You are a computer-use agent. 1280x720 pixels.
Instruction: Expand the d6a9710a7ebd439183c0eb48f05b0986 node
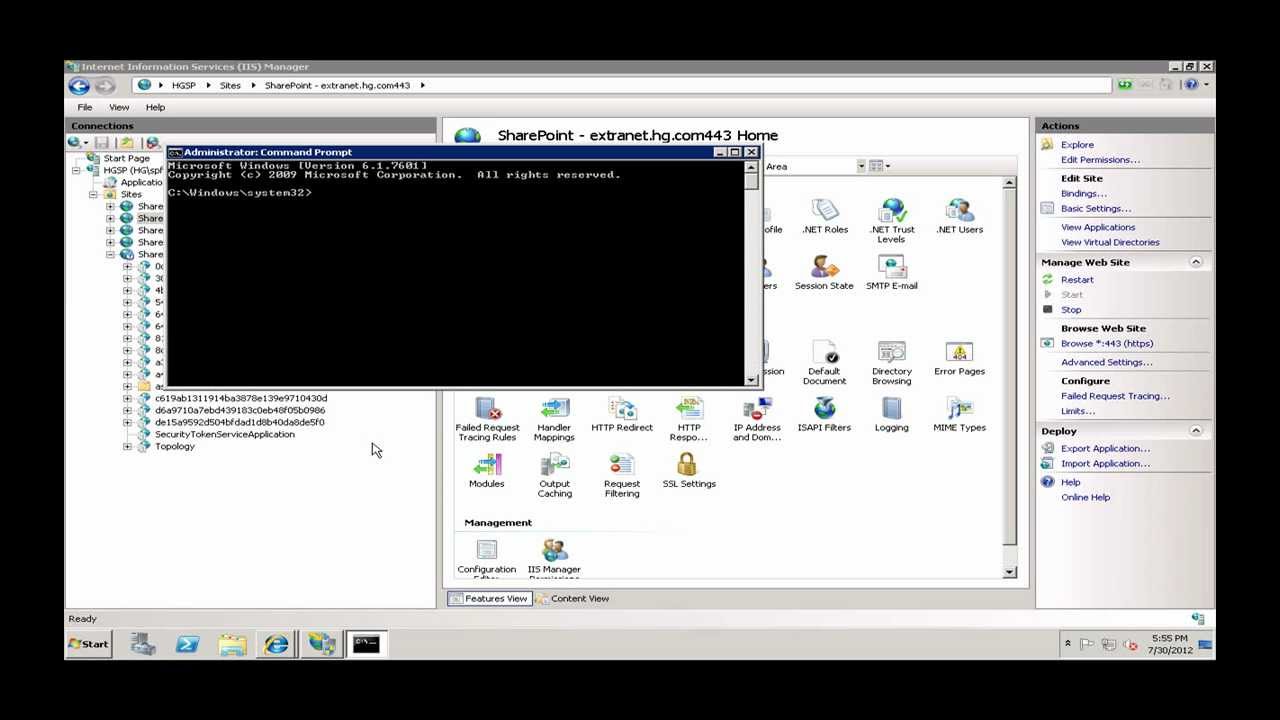tap(127, 411)
